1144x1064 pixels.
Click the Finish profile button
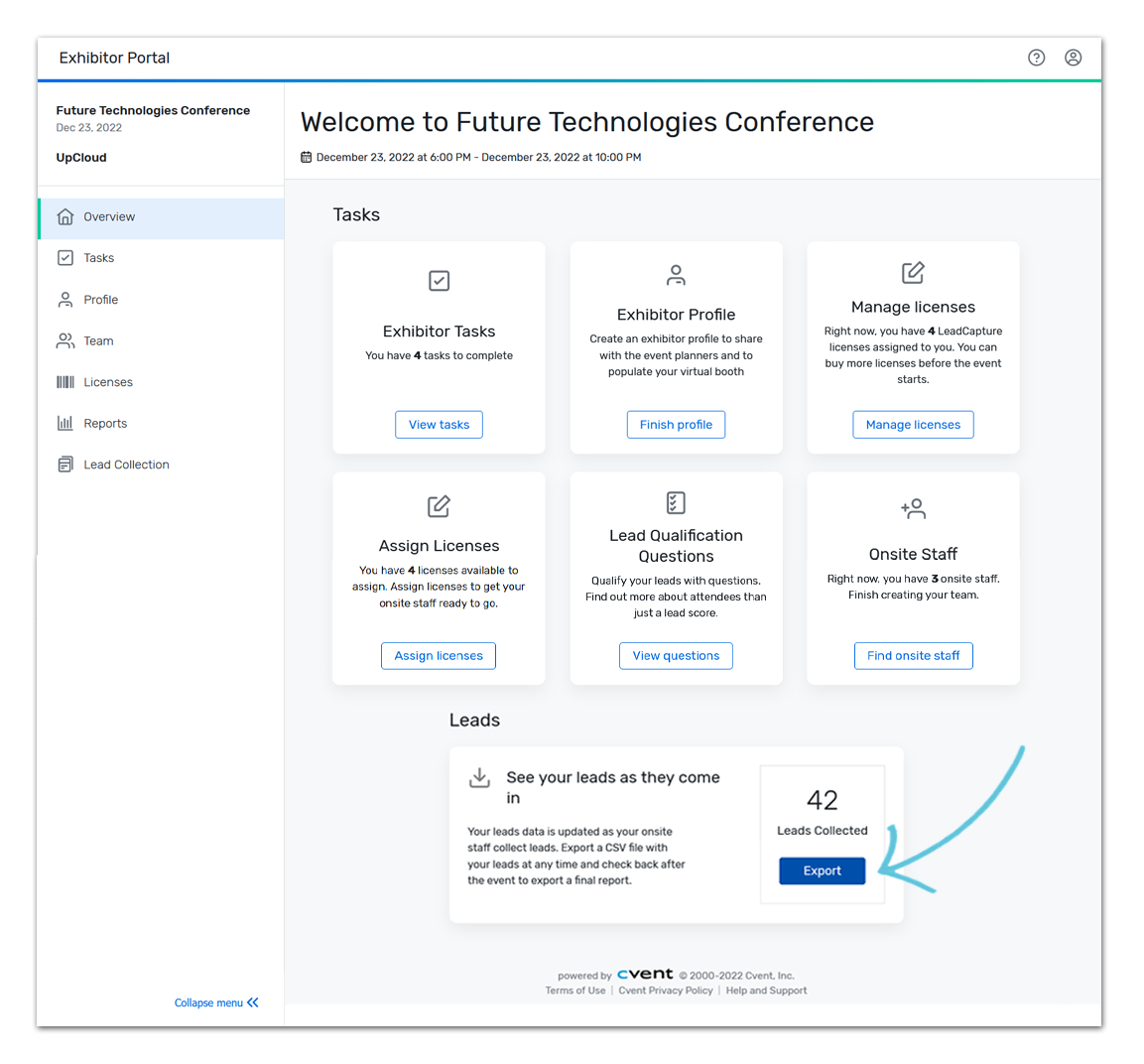676,424
